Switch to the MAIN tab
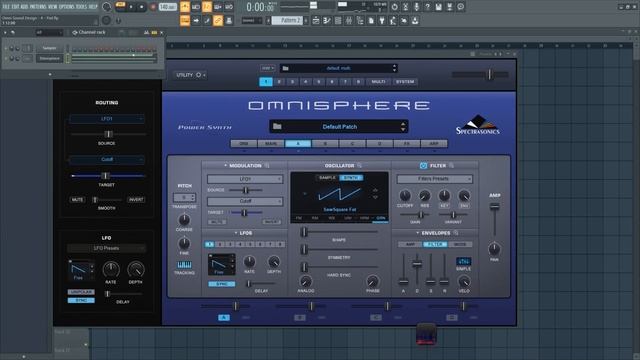The height and width of the screenshot is (360, 640). pyautogui.click(x=271, y=144)
